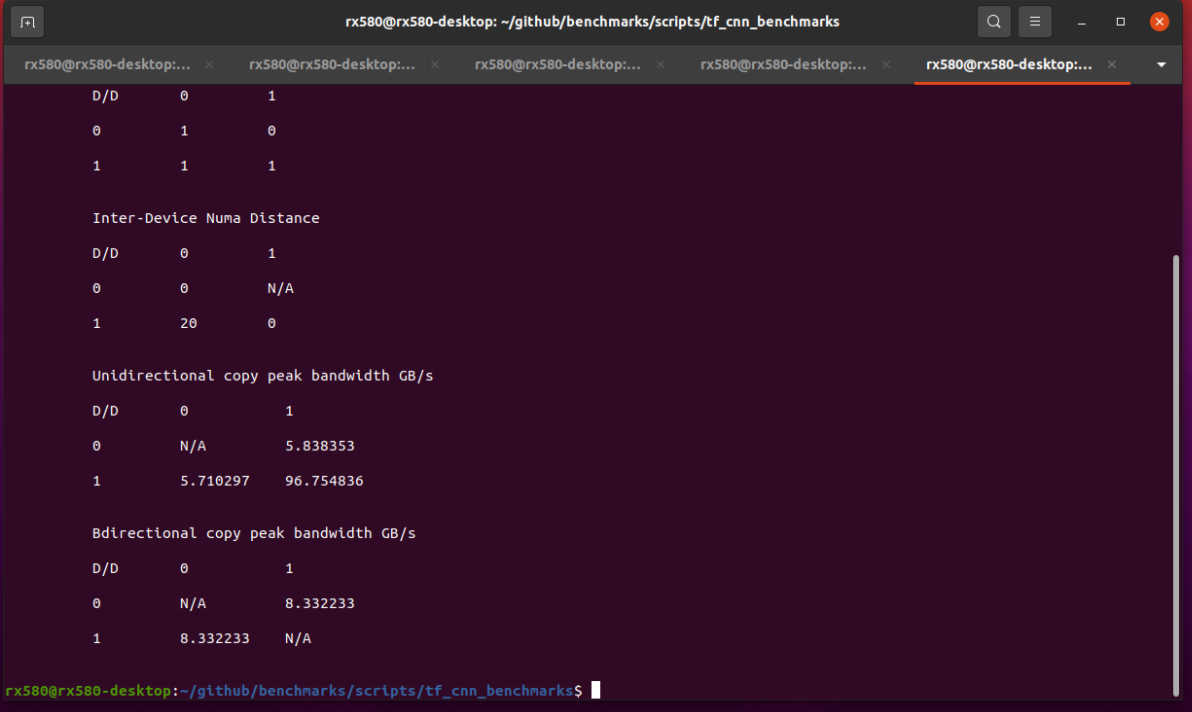Select the active fifth terminal tab
The image size is (1192, 712).
[x=1009, y=65]
